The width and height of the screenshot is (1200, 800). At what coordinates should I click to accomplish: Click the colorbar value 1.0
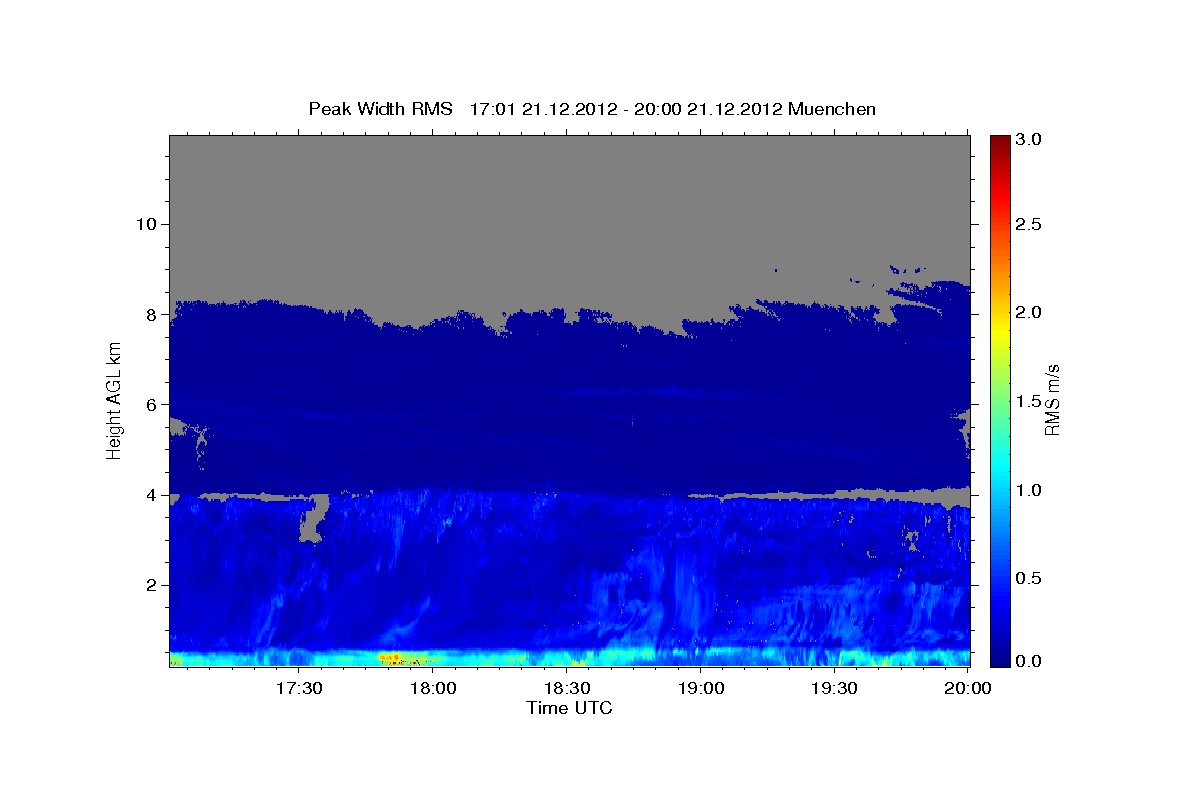click(1030, 490)
